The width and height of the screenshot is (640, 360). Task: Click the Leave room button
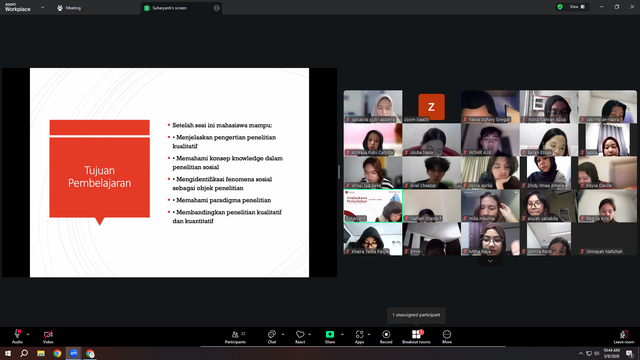coord(624,337)
